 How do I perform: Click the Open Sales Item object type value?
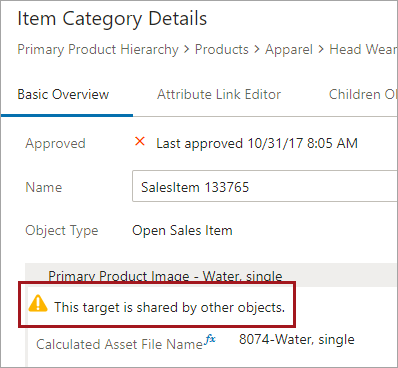(182, 231)
